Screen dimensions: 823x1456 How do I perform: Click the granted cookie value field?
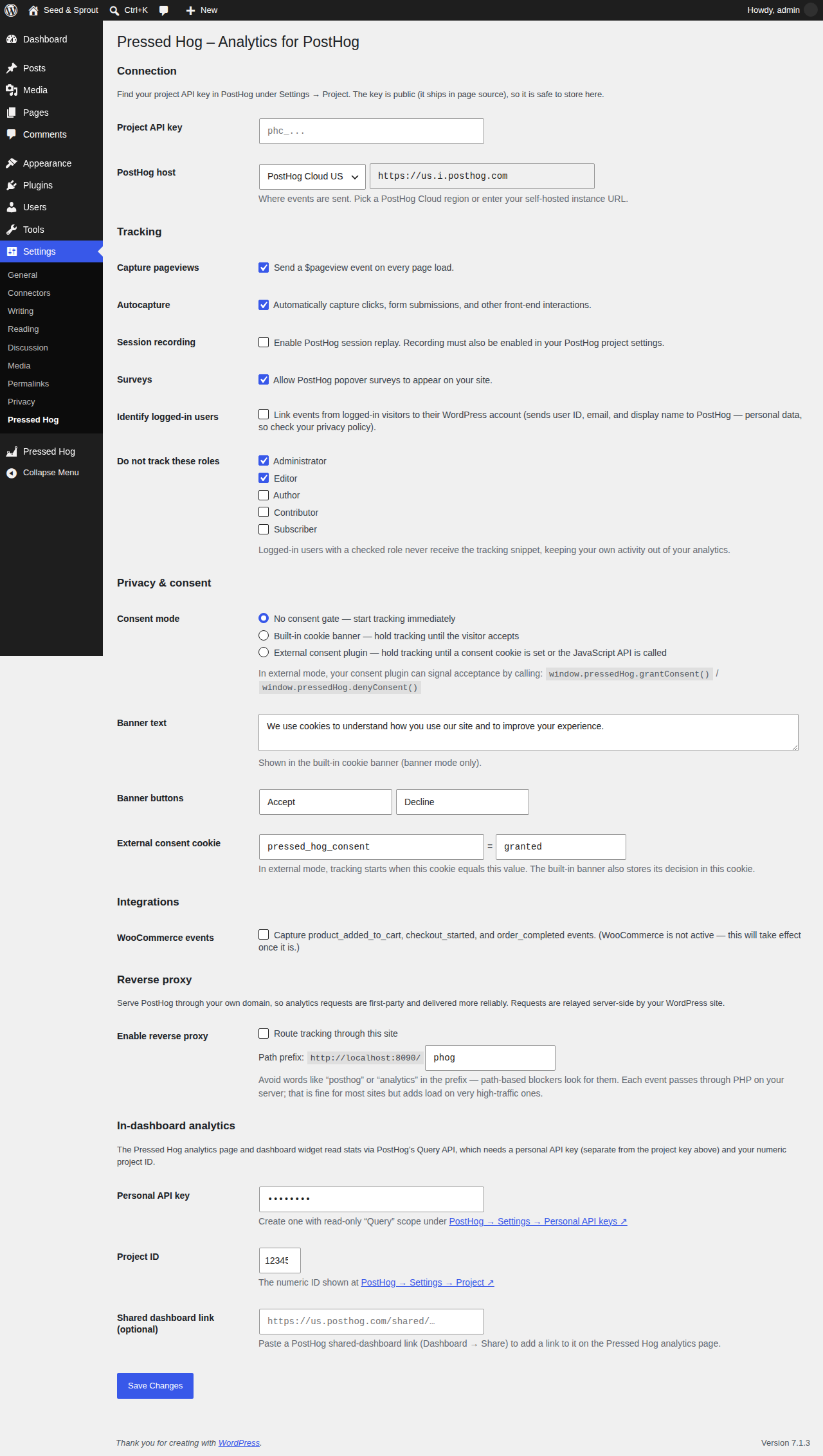click(x=561, y=847)
